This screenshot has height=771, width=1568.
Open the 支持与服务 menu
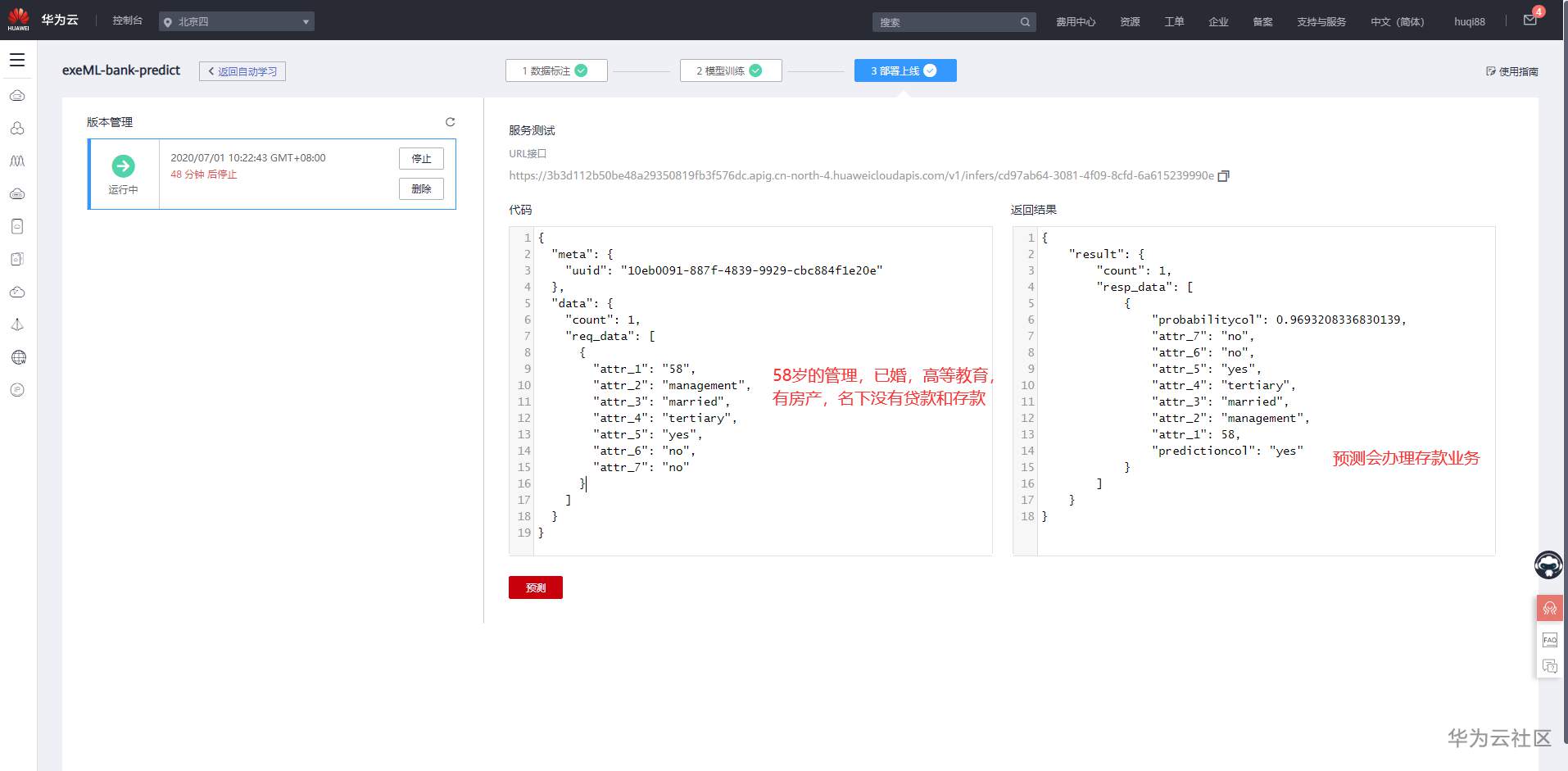[1321, 22]
